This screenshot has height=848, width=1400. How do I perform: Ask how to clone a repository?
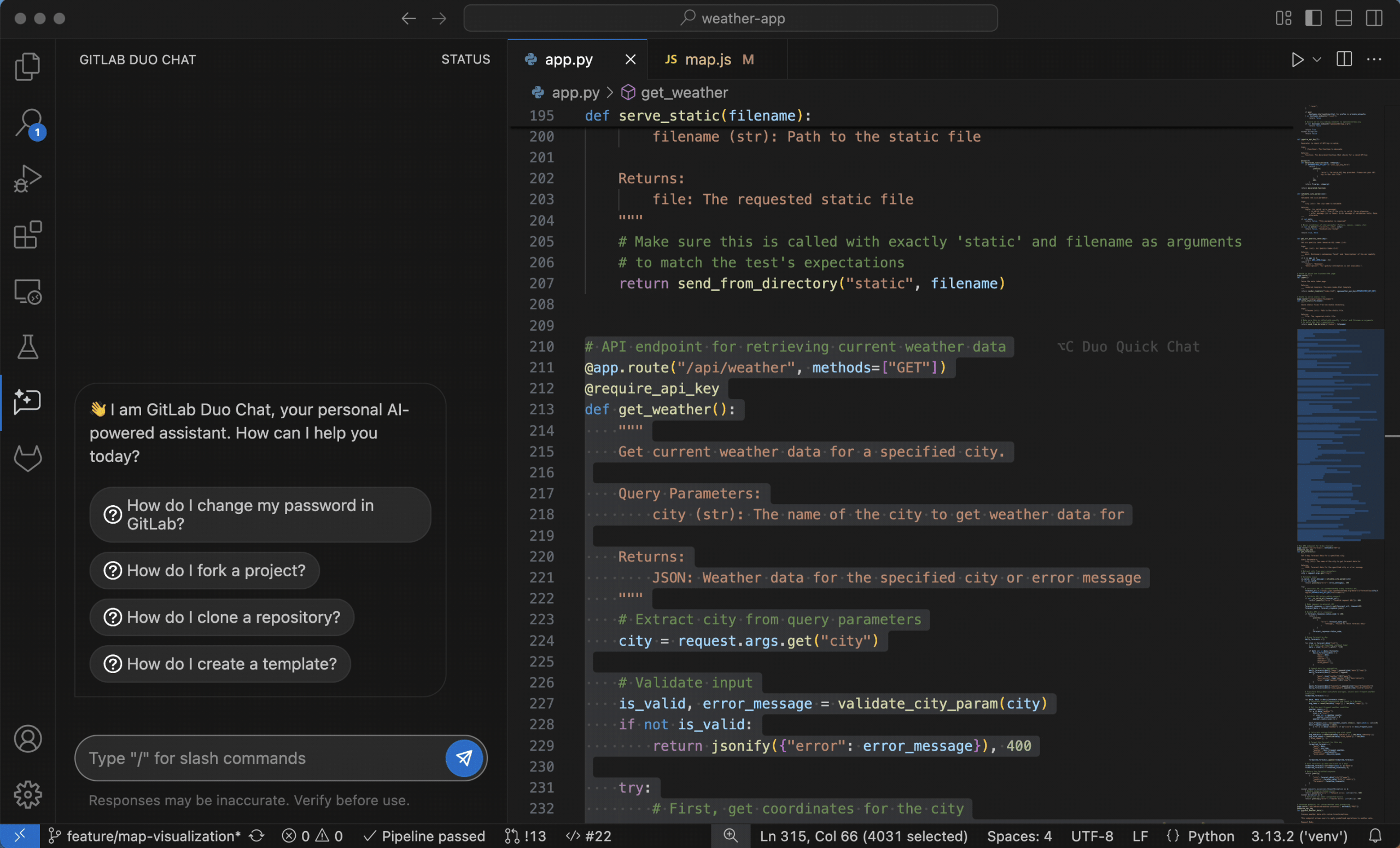[x=222, y=617]
